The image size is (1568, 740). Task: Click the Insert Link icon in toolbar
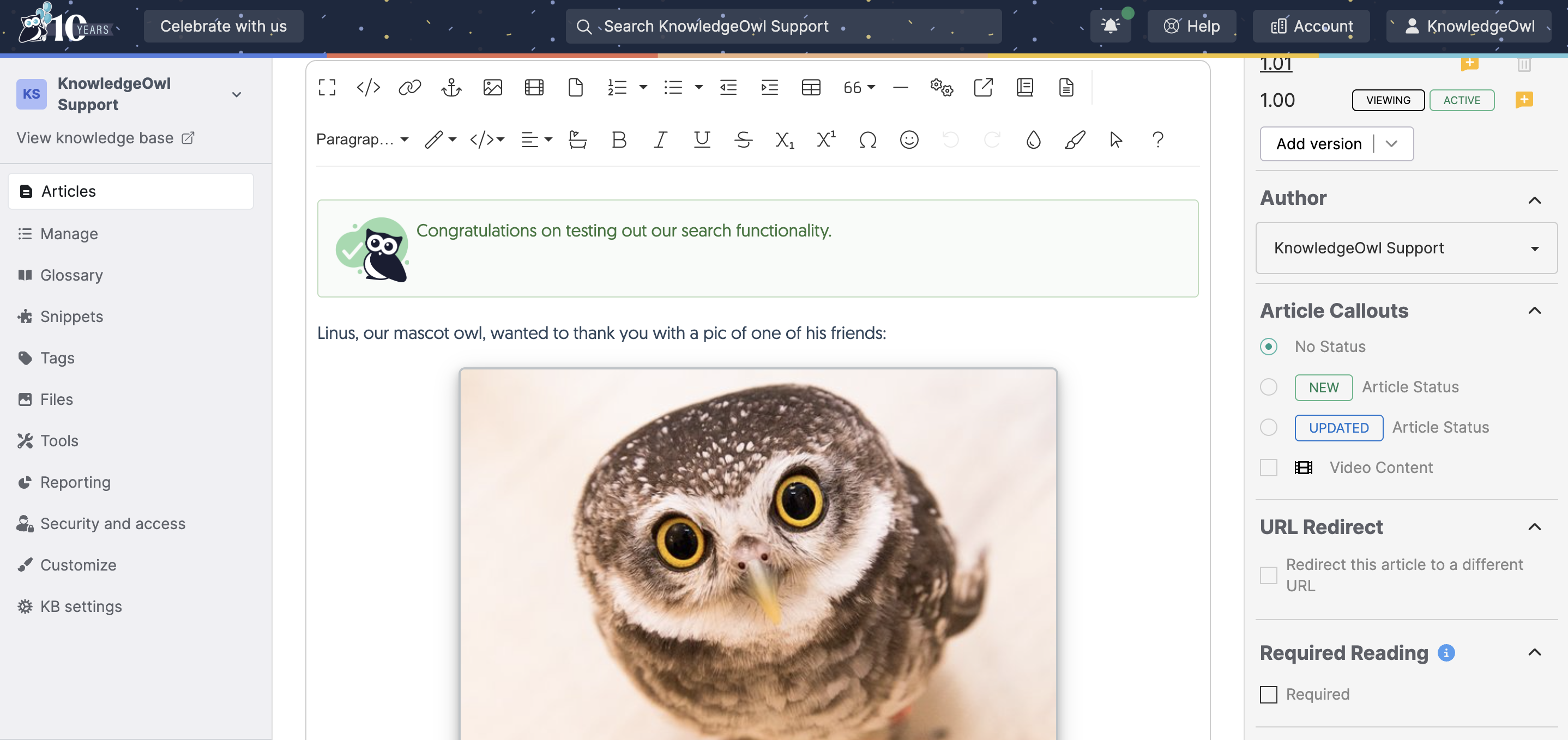(409, 88)
